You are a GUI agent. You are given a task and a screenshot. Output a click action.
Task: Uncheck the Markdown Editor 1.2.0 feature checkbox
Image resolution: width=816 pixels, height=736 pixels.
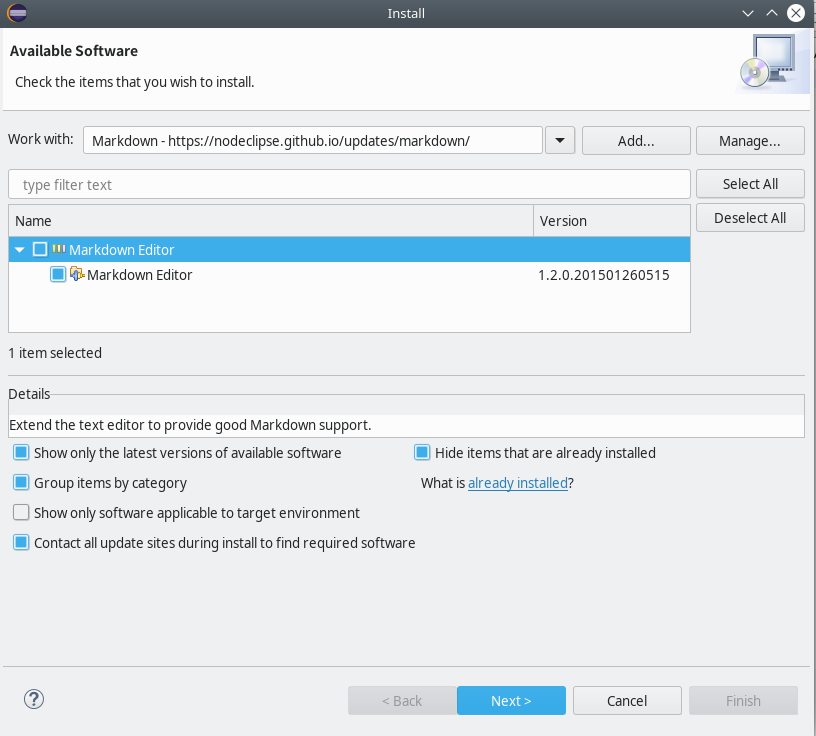pos(58,274)
